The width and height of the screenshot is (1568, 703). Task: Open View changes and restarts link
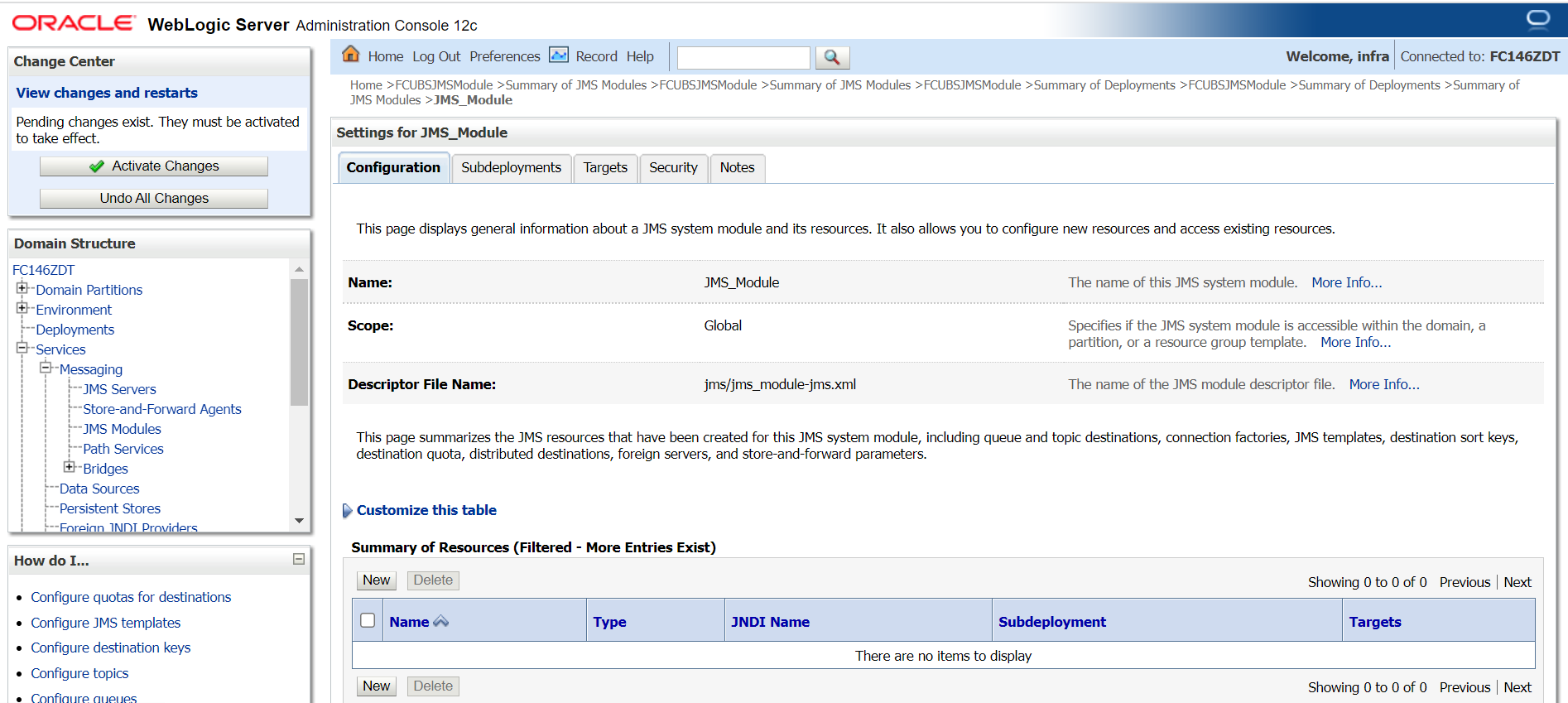107,93
